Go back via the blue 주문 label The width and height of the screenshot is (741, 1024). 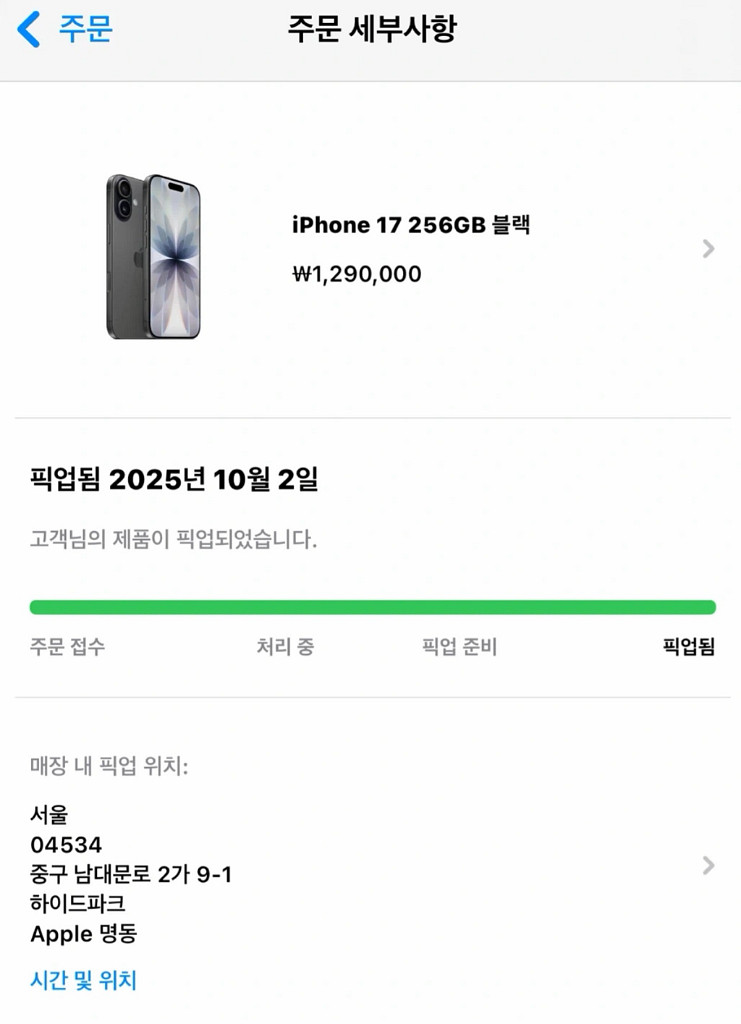[85, 29]
